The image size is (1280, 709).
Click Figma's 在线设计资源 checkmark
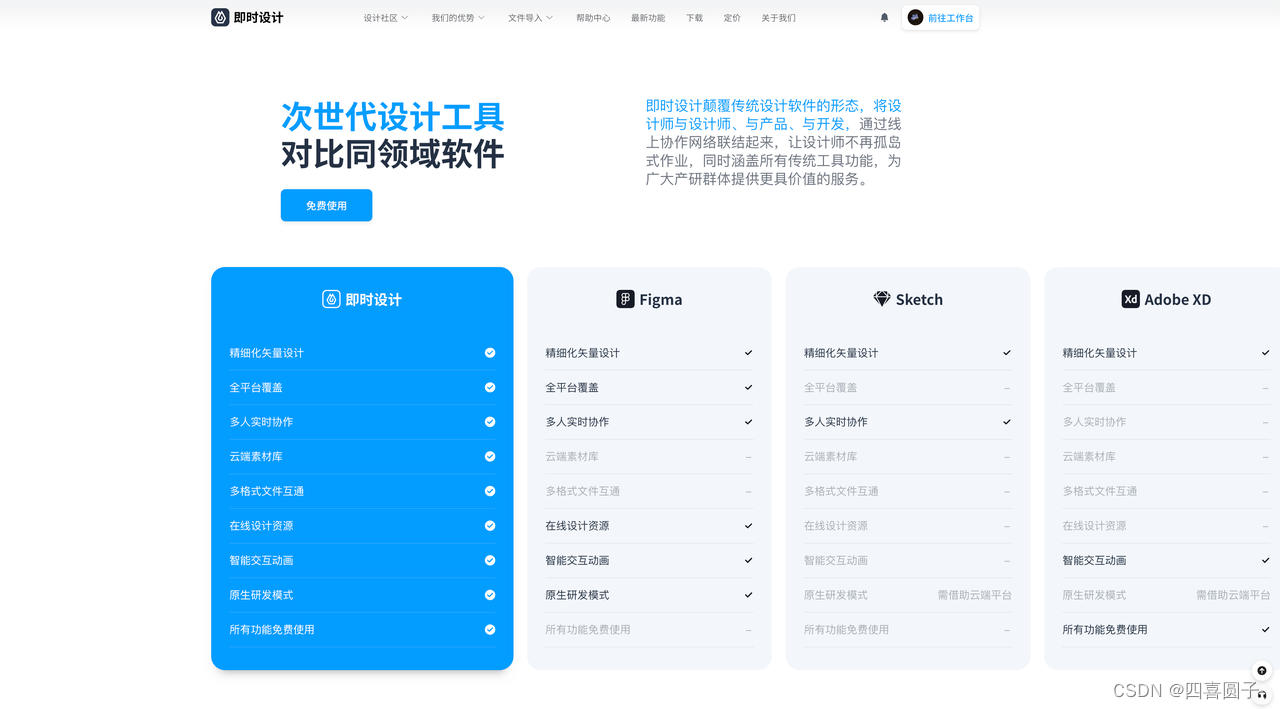(748, 526)
